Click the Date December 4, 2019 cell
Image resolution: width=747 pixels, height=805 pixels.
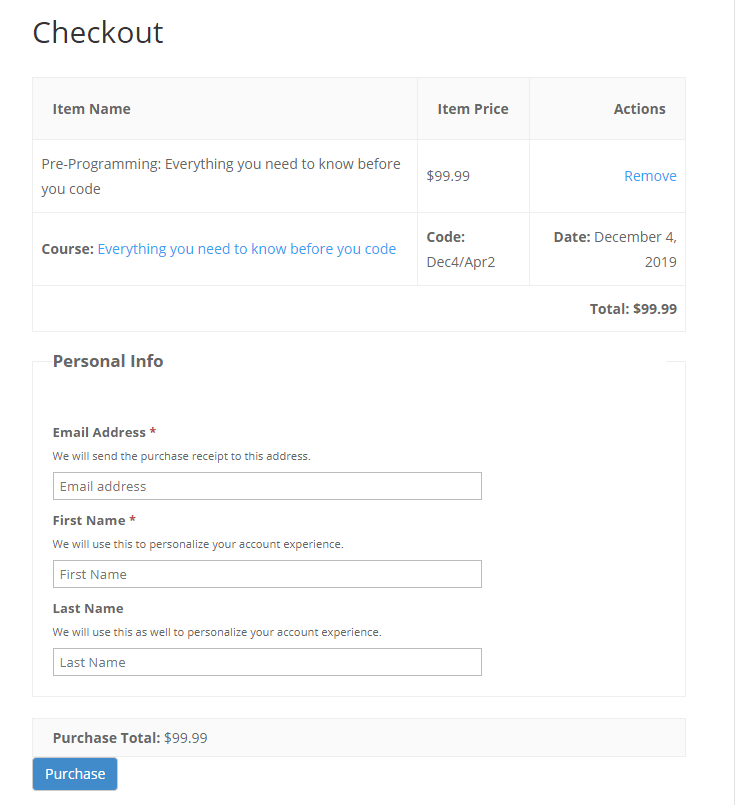coord(615,249)
